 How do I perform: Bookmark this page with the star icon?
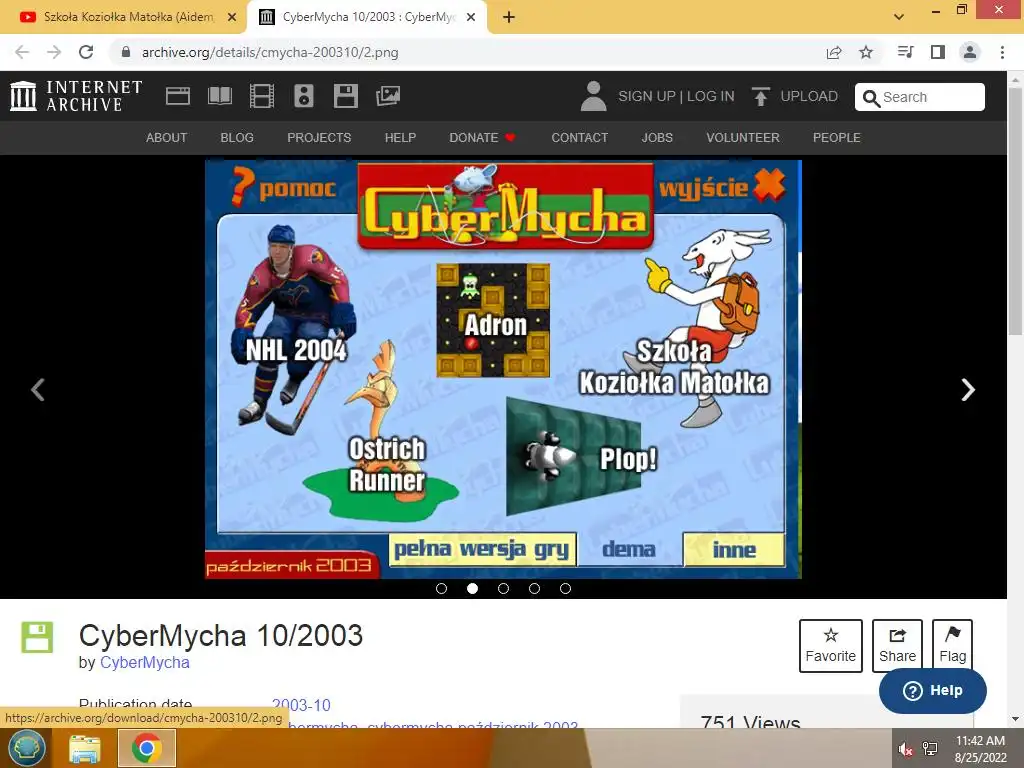pyautogui.click(x=866, y=52)
